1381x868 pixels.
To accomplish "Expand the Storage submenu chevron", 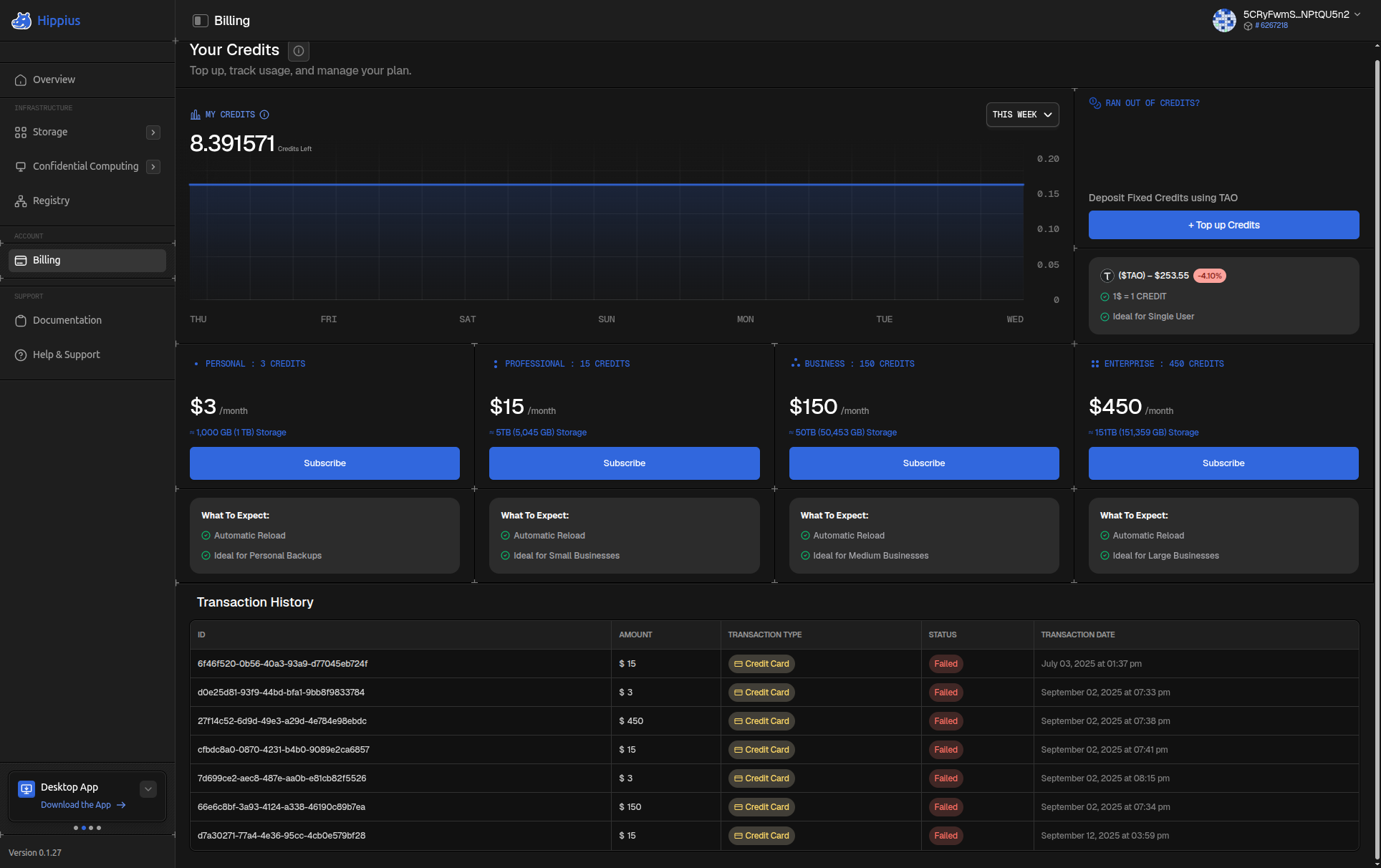I will (x=153, y=132).
